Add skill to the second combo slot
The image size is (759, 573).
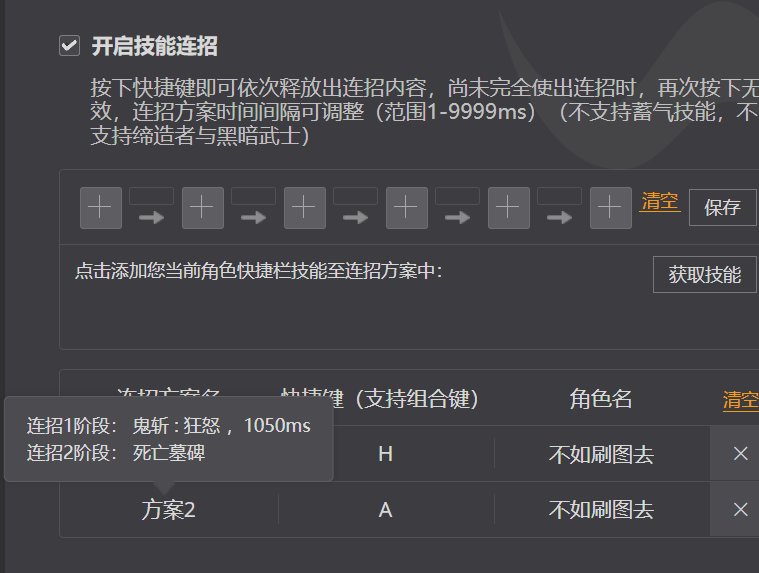click(203, 208)
